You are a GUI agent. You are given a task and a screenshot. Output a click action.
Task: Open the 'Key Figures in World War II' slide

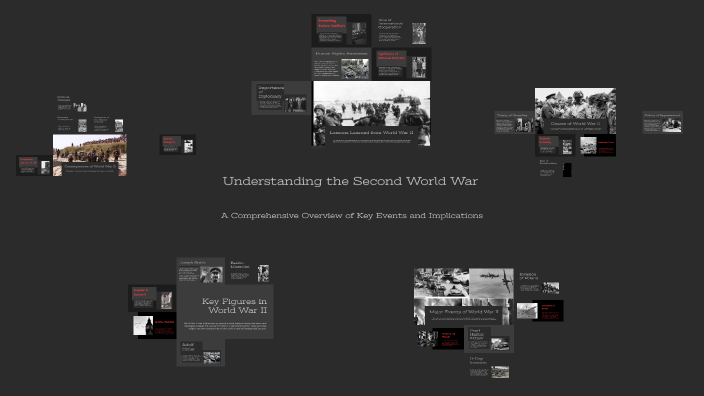(x=225, y=312)
